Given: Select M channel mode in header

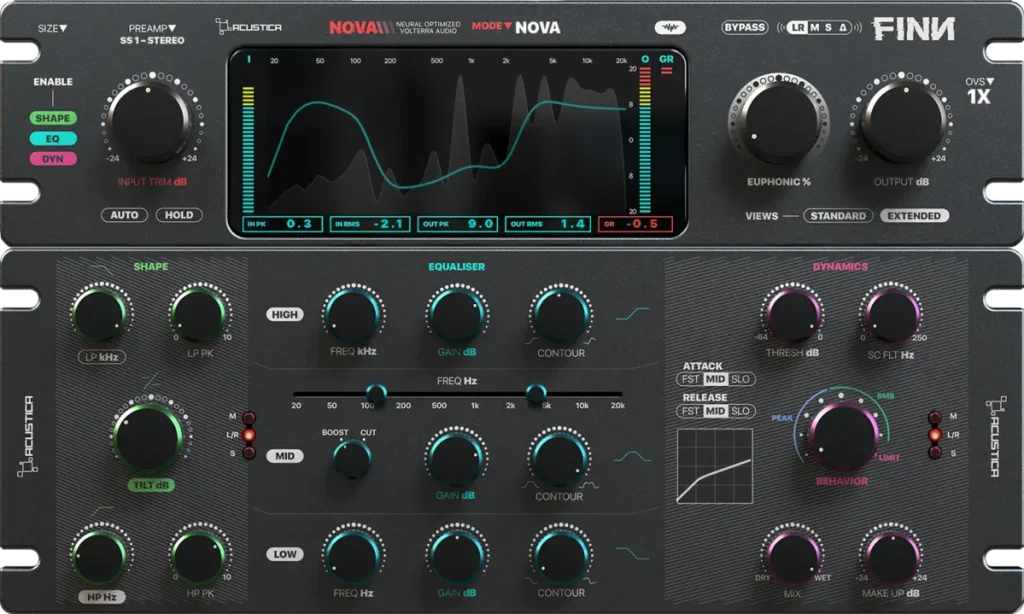Looking at the screenshot, I should pyautogui.click(x=814, y=27).
